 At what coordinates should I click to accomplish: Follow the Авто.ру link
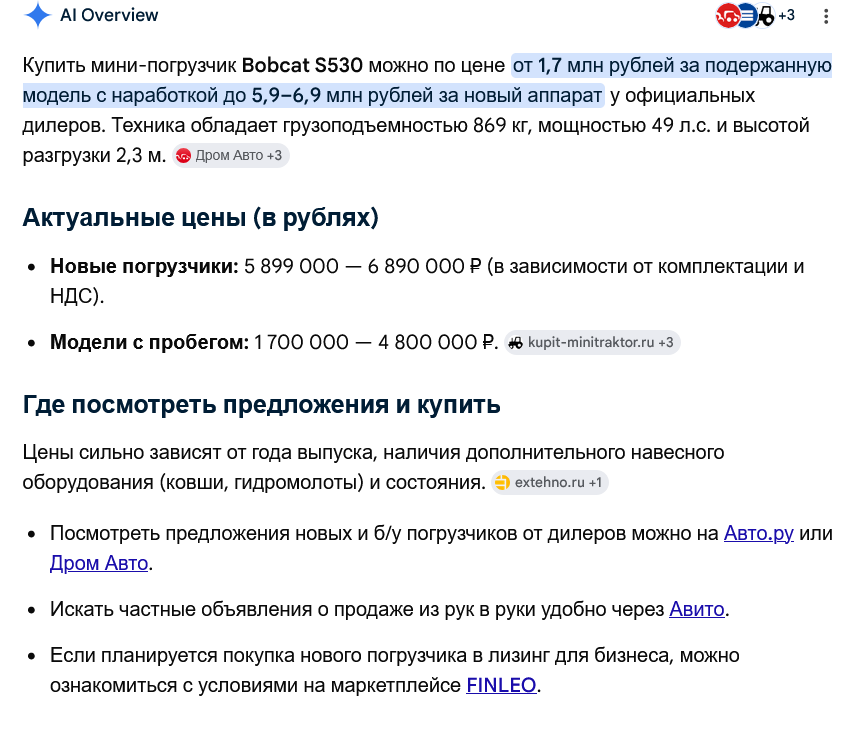[759, 533]
